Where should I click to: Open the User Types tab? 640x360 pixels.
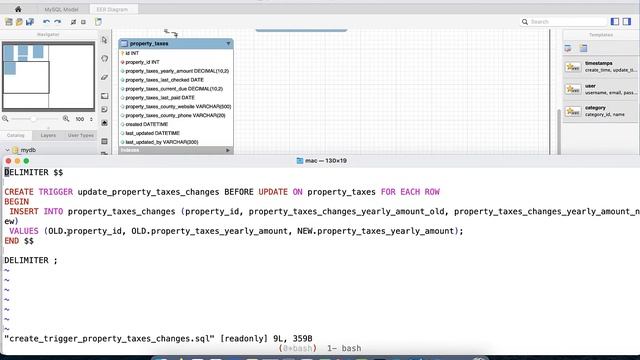click(81, 135)
